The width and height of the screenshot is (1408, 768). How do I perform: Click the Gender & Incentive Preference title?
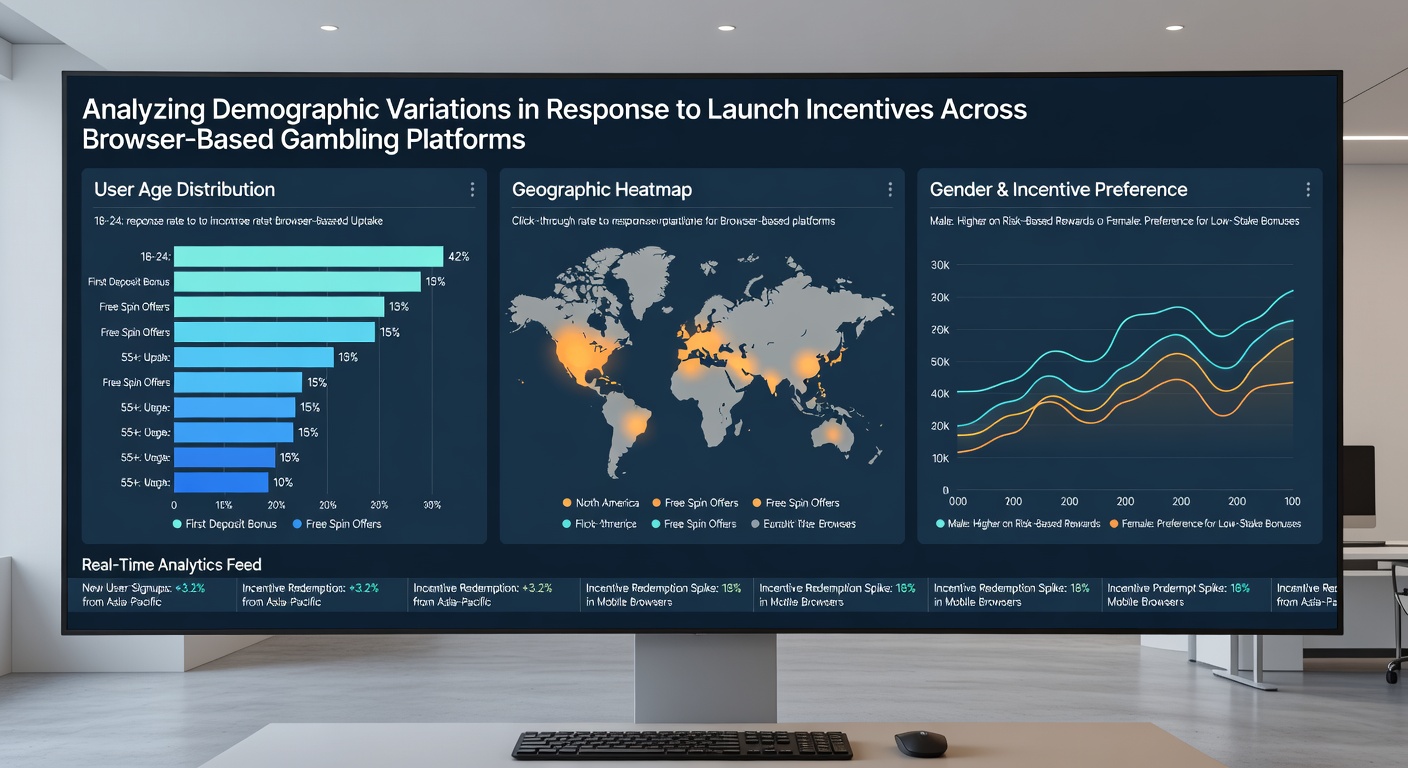click(1059, 189)
